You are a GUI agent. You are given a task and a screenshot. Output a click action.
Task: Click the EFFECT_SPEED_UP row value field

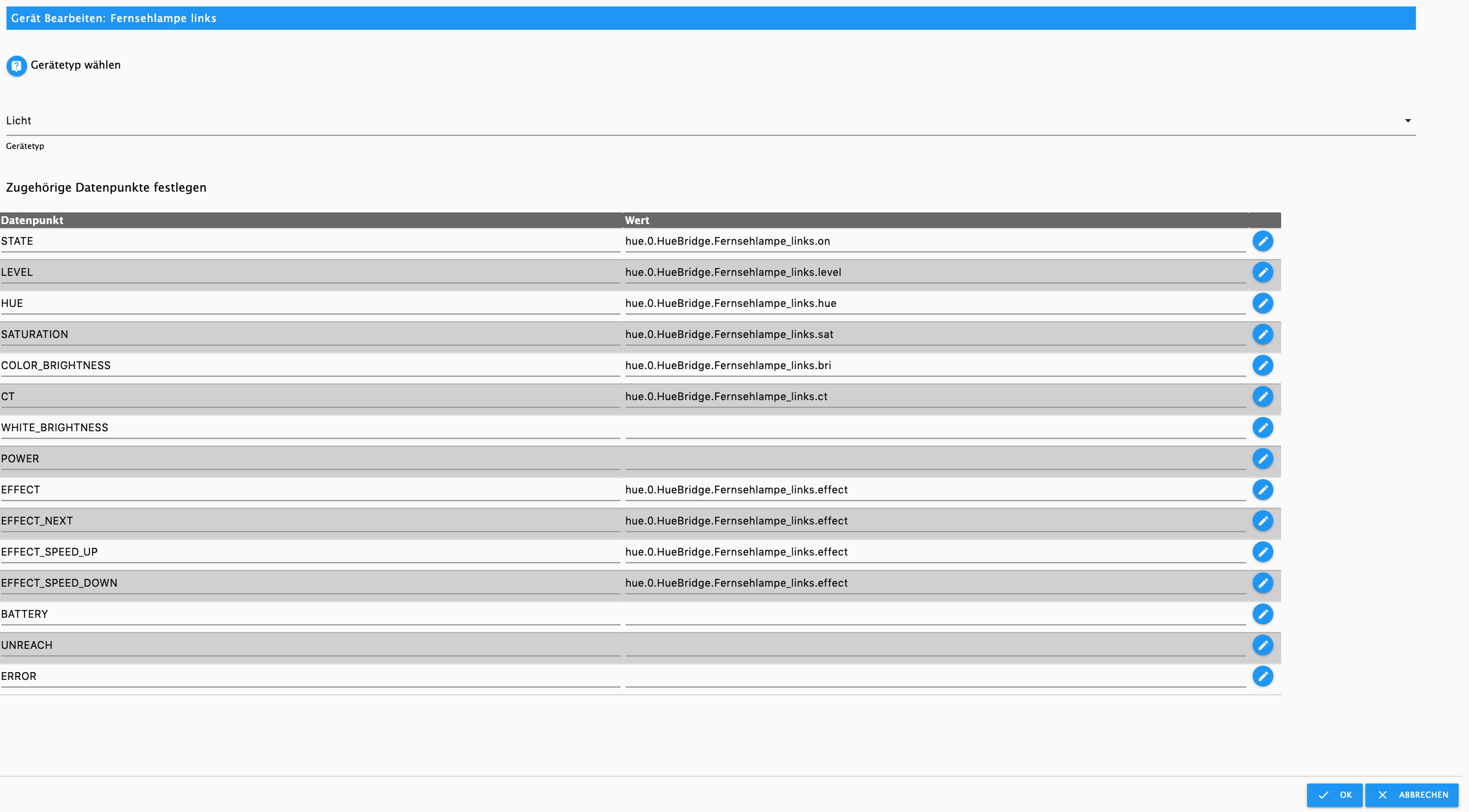(x=935, y=552)
